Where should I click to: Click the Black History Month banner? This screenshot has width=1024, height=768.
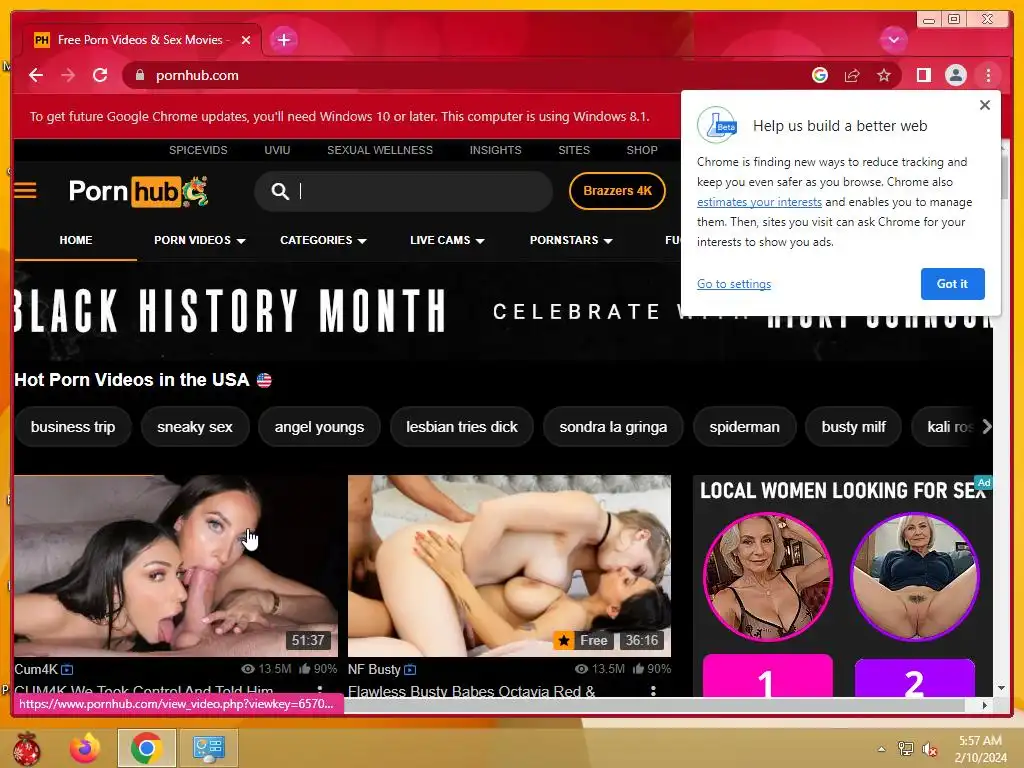tap(503, 311)
